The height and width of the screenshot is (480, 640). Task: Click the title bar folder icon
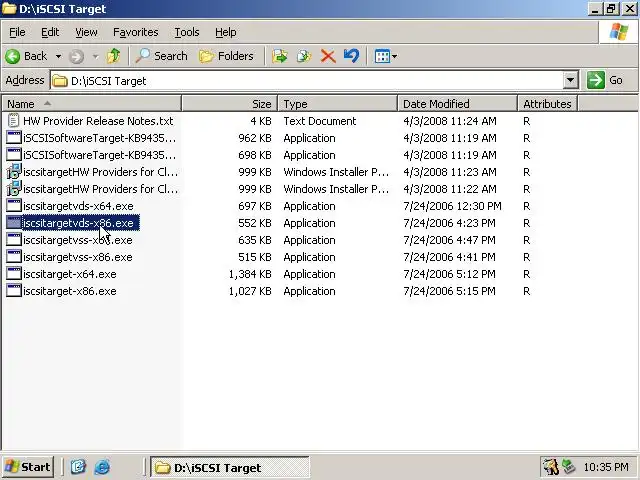pyautogui.click(x=9, y=9)
